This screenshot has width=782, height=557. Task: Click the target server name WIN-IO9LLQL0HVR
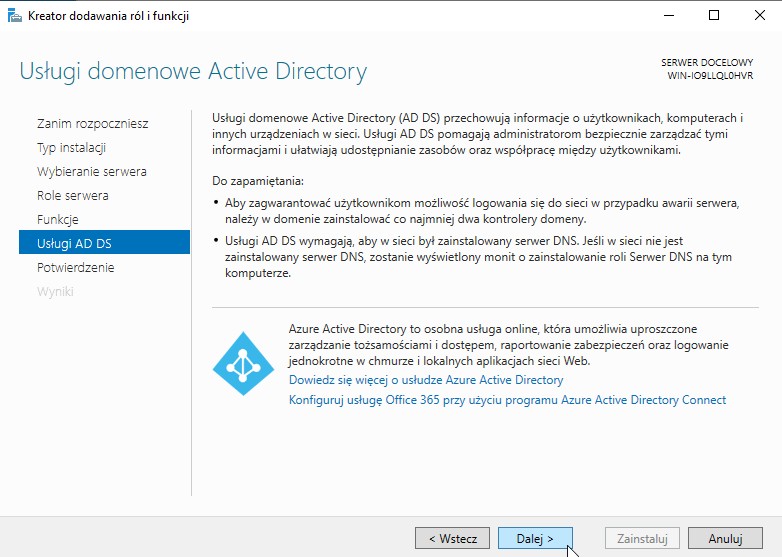(x=710, y=76)
